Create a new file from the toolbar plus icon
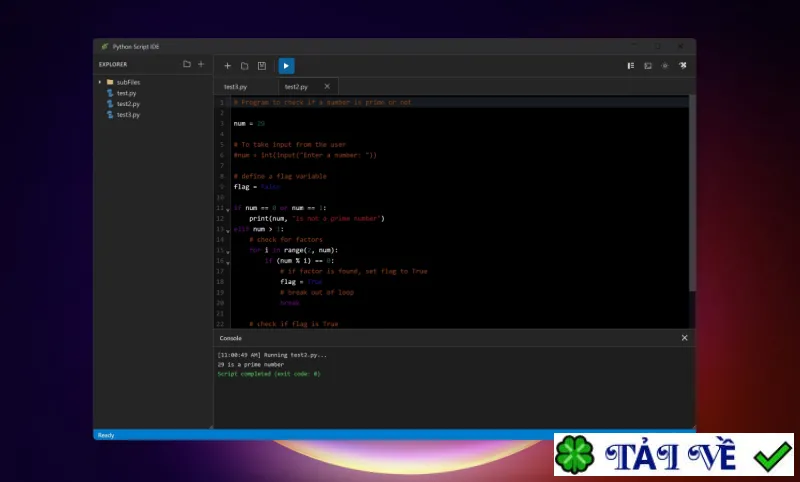 (x=228, y=66)
